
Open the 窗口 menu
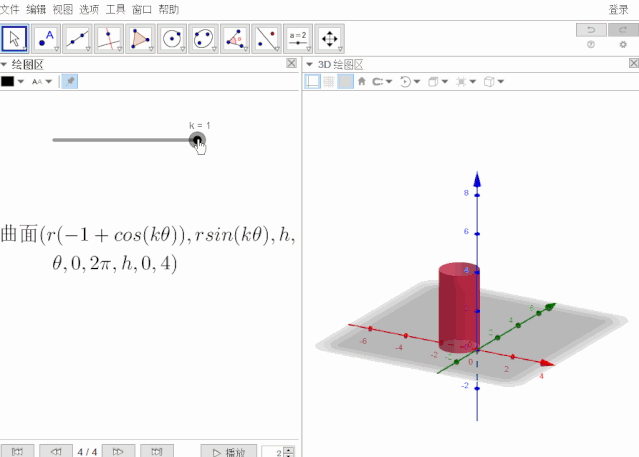tap(142, 9)
